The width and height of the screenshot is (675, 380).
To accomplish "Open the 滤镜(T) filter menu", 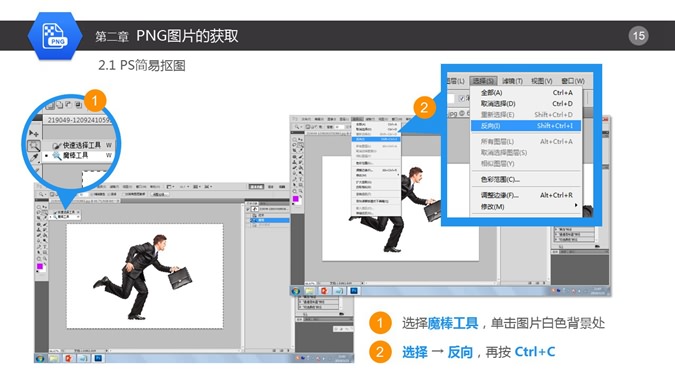I will [x=512, y=81].
